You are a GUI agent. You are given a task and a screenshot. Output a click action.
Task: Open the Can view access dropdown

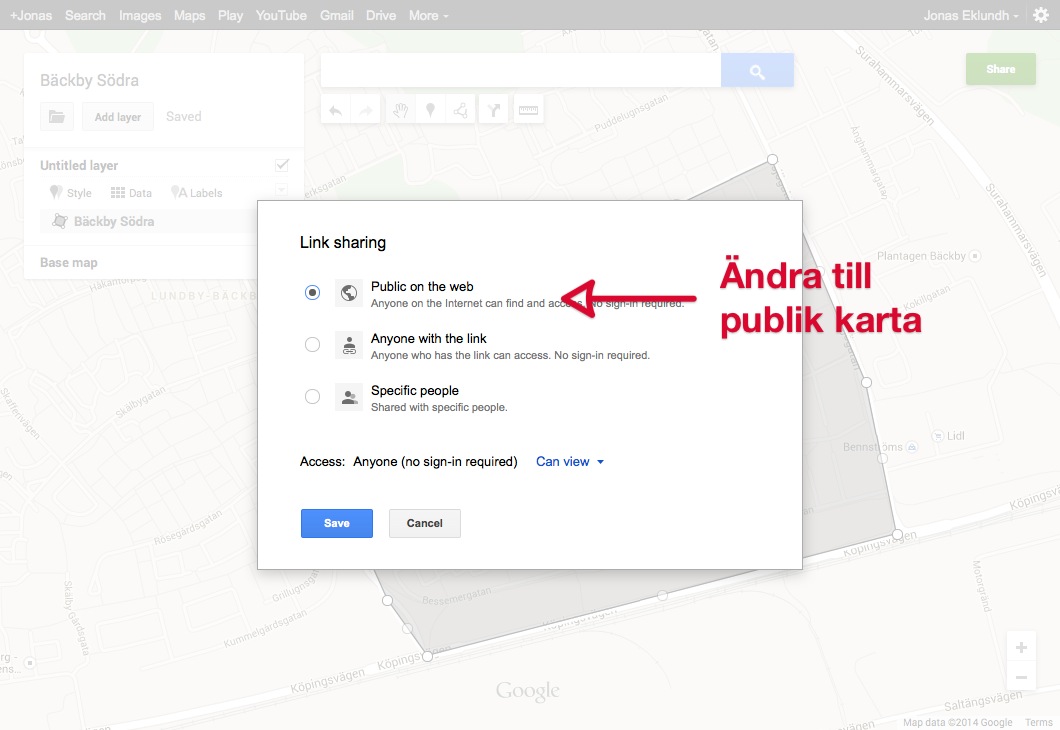click(570, 462)
